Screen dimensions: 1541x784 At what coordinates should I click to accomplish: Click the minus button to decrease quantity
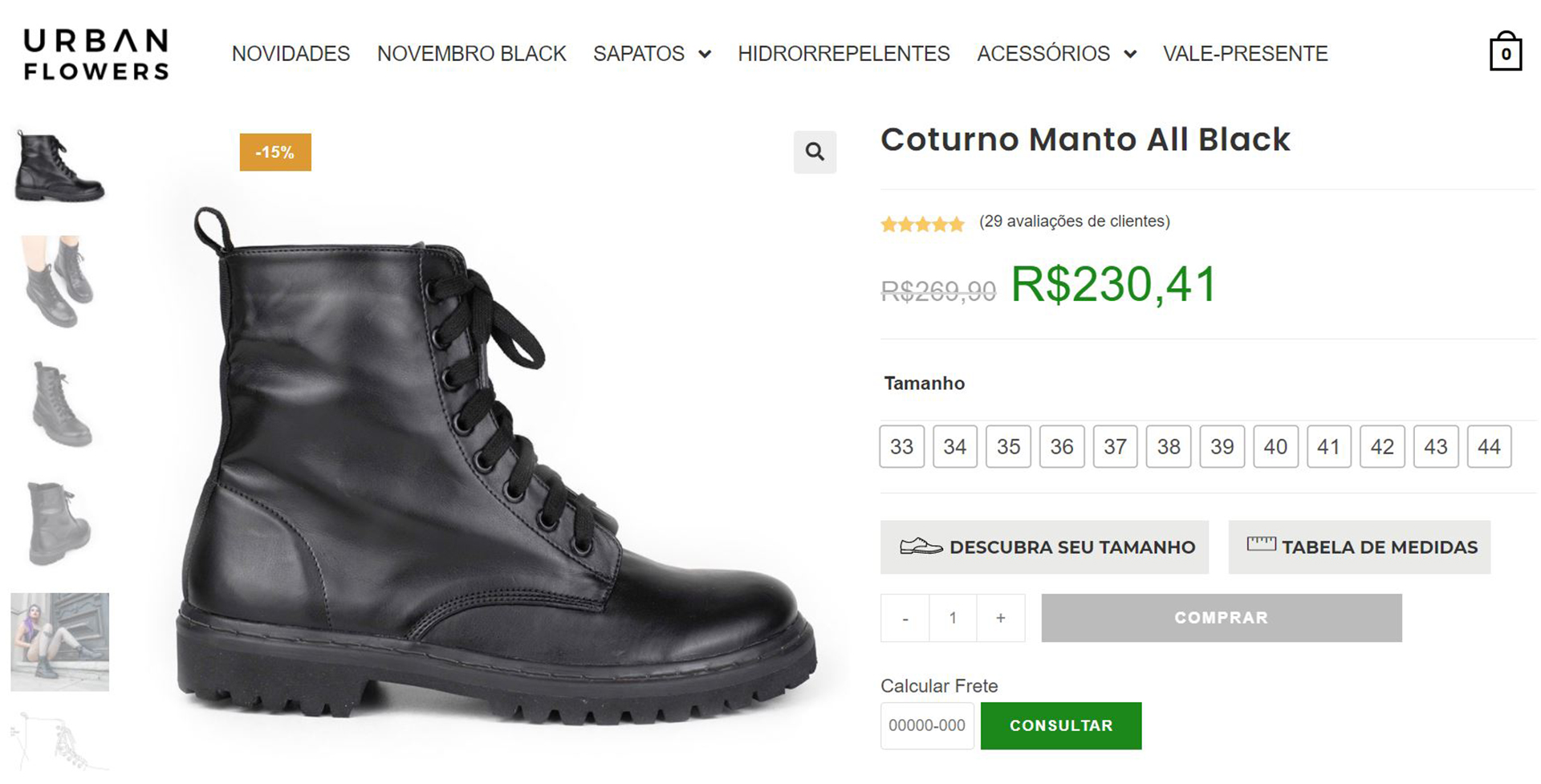[905, 618]
